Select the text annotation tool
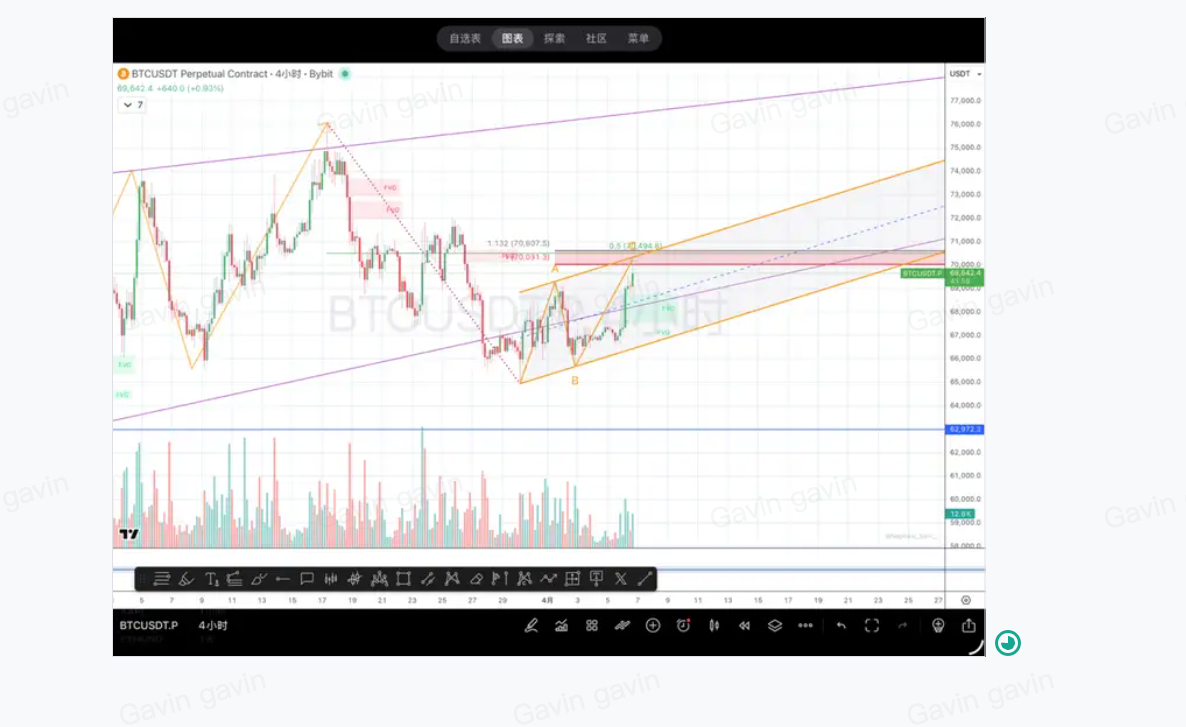The height and width of the screenshot is (727, 1186). [x=211, y=579]
